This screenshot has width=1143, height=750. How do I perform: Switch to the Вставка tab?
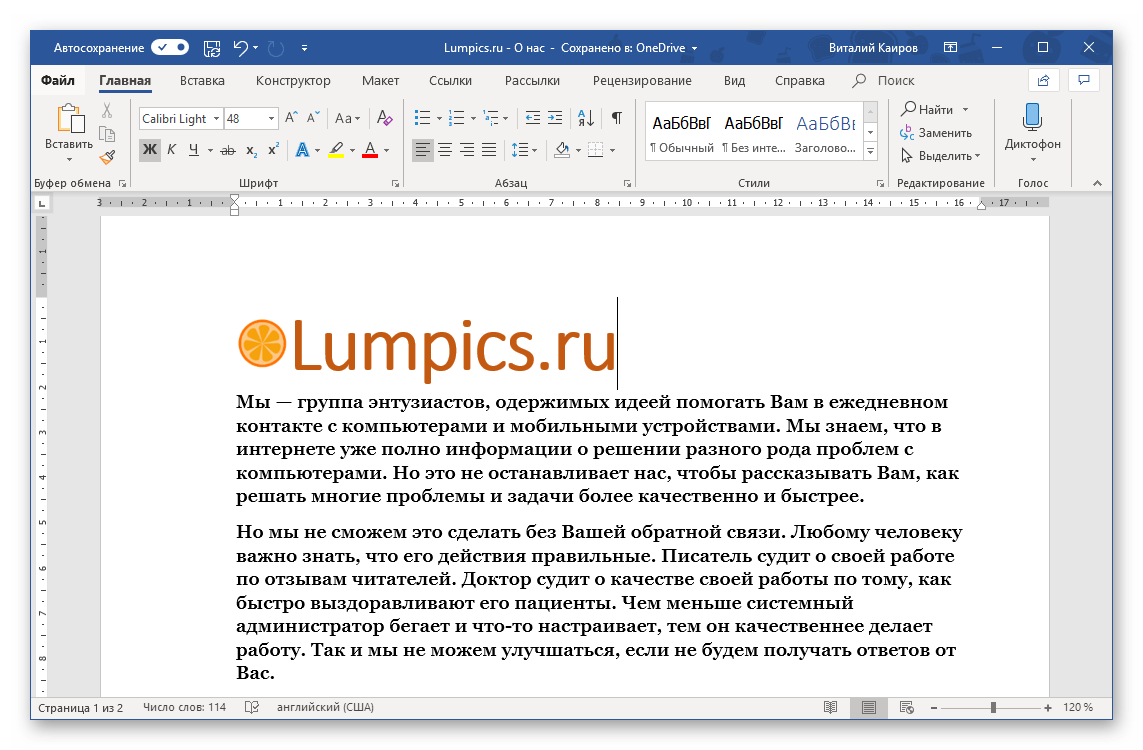pos(202,81)
